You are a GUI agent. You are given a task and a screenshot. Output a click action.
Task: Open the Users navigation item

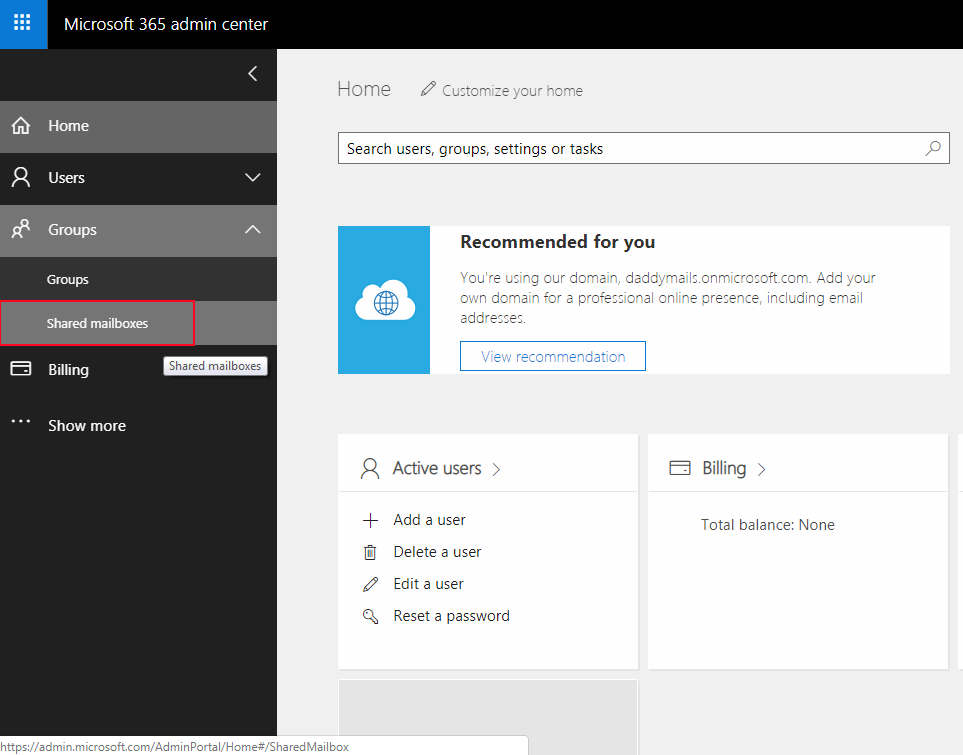[138, 178]
